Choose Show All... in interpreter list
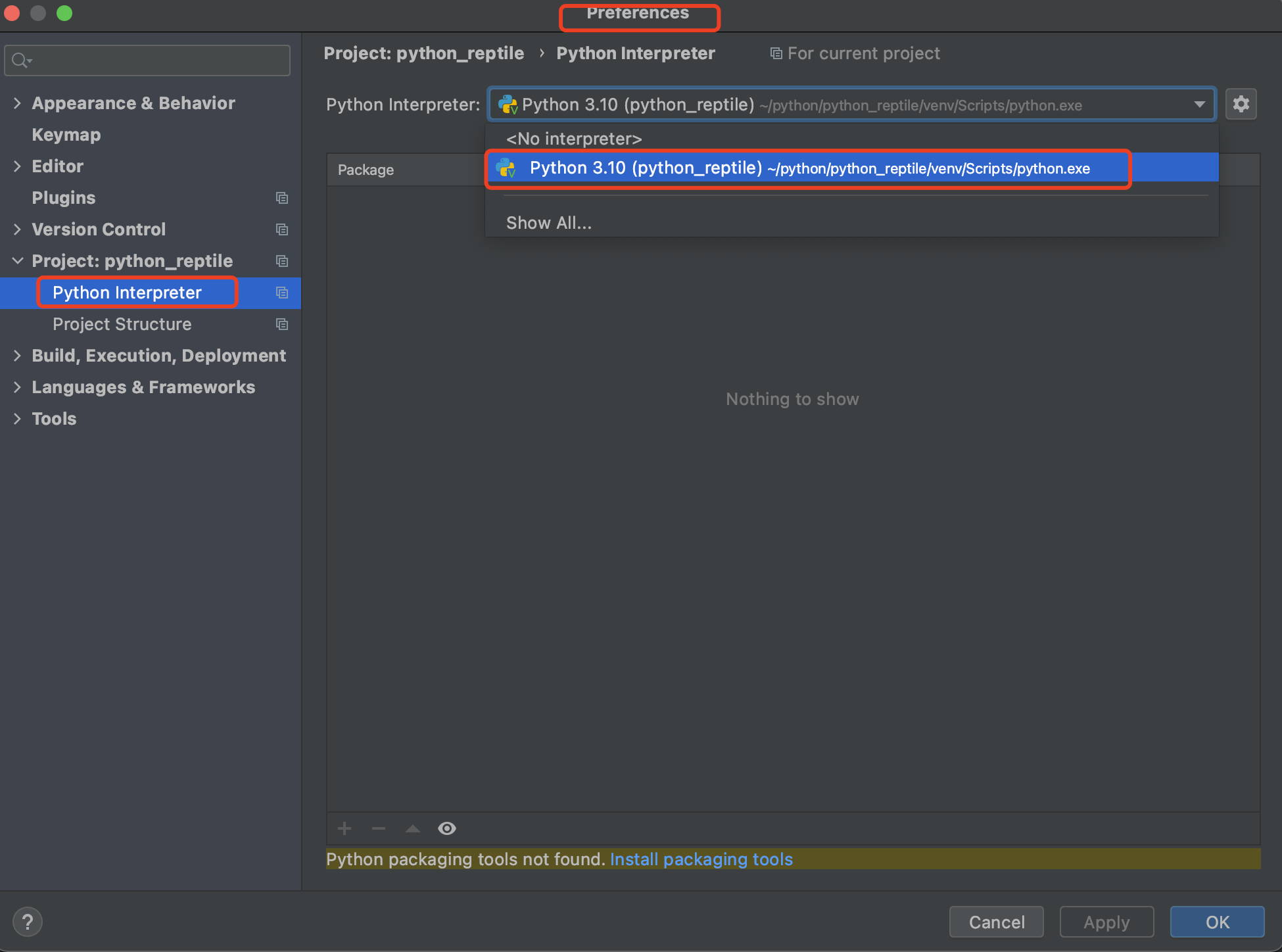Image resolution: width=1282 pixels, height=952 pixels. pyautogui.click(x=852, y=223)
